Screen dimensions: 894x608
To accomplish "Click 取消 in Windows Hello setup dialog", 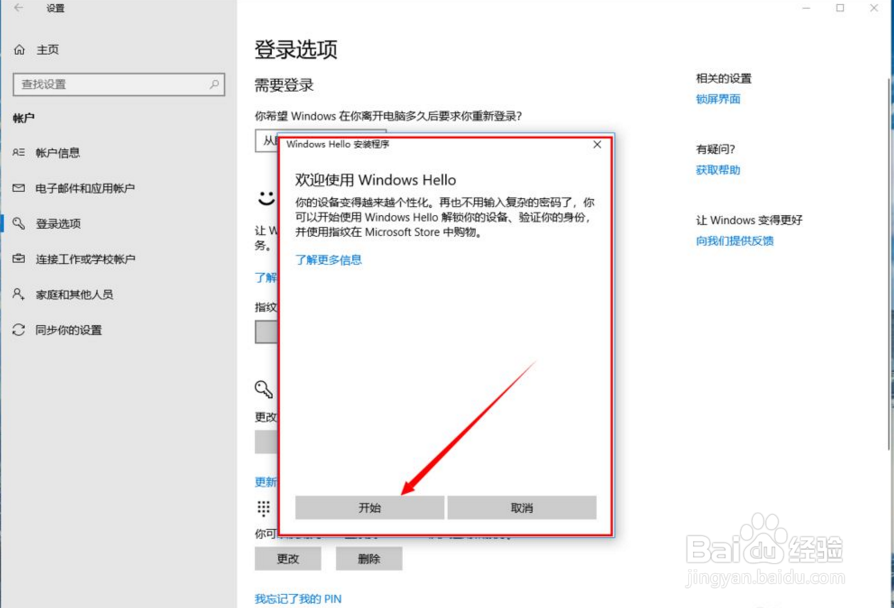I will [522, 508].
